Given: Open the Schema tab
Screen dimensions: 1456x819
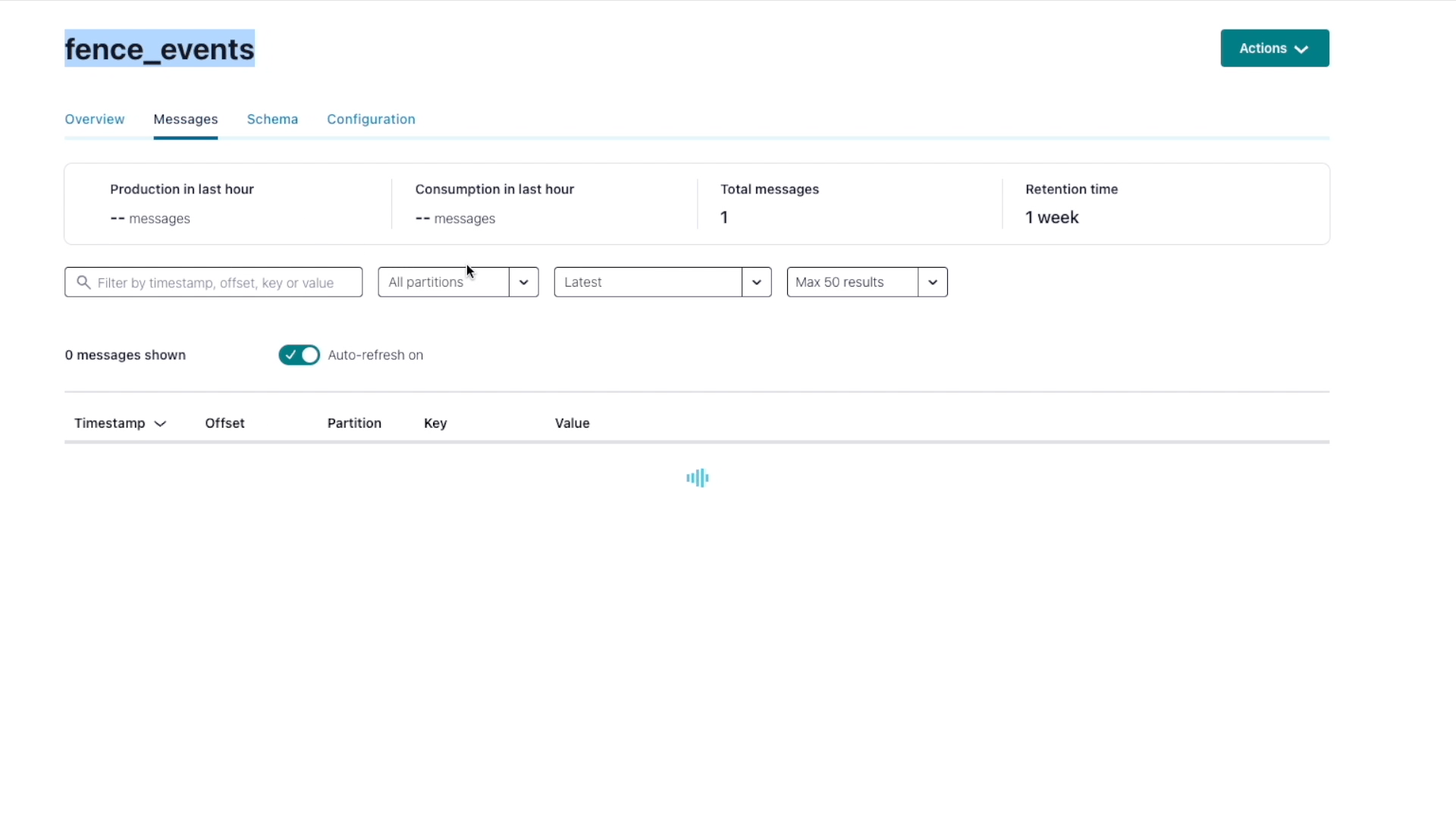Looking at the screenshot, I should point(272,119).
